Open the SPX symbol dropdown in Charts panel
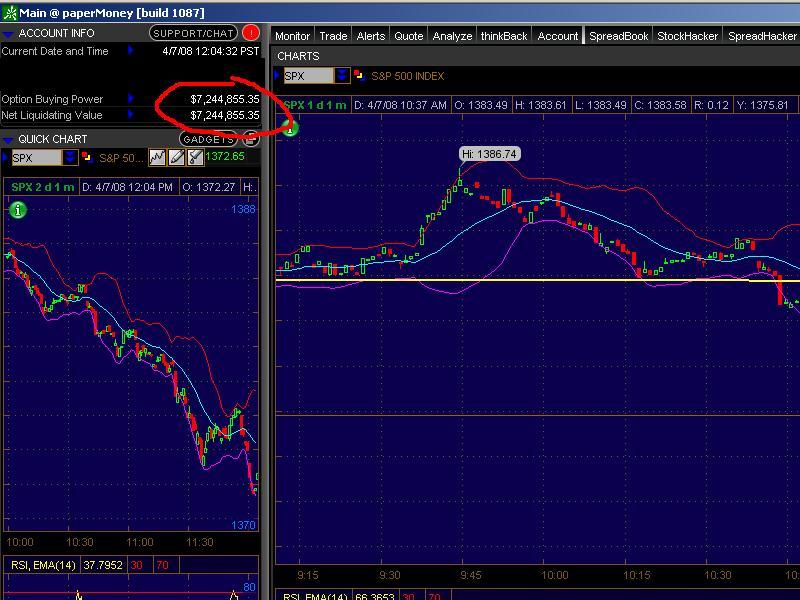The height and width of the screenshot is (600, 800). click(342, 76)
